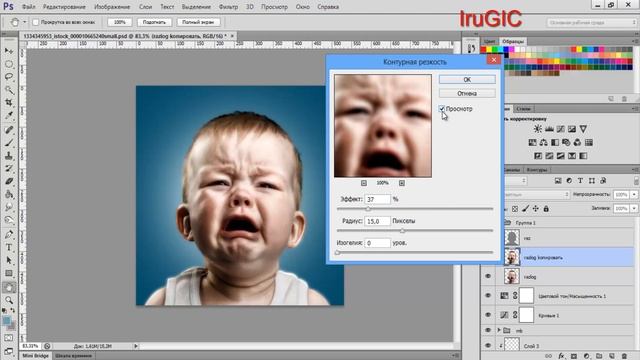The height and width of the screenshot is (360, 640).
Task: Select the Lasso tool
Action: pyautogui.click(x=9, y=77)
